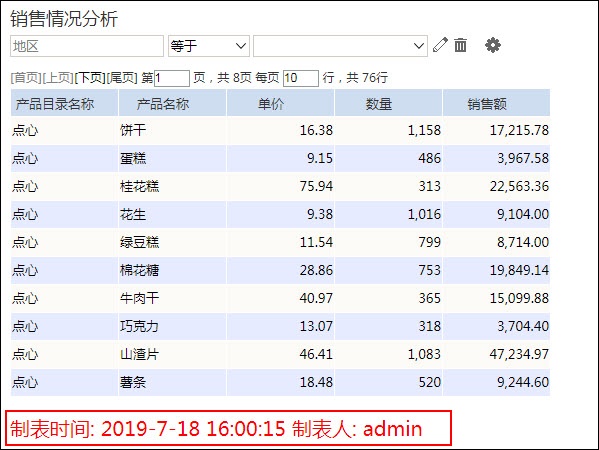Delete filter with trash can icon
The height and width of the screenshot is (450, 599).
[460, 45]
